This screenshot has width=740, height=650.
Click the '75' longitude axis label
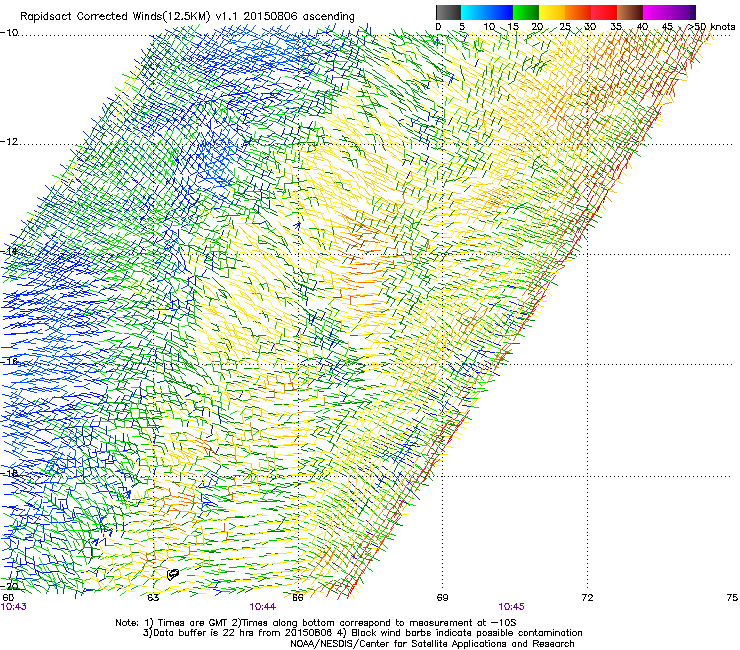(x=732, y=598)
